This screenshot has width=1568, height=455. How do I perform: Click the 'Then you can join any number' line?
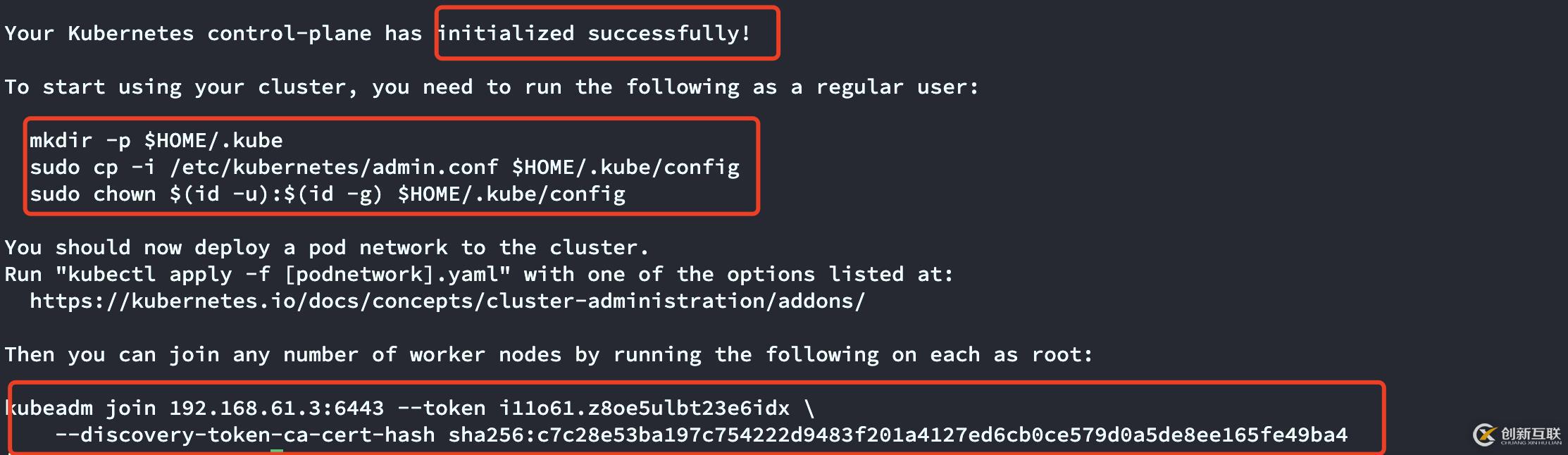(549, 355)
